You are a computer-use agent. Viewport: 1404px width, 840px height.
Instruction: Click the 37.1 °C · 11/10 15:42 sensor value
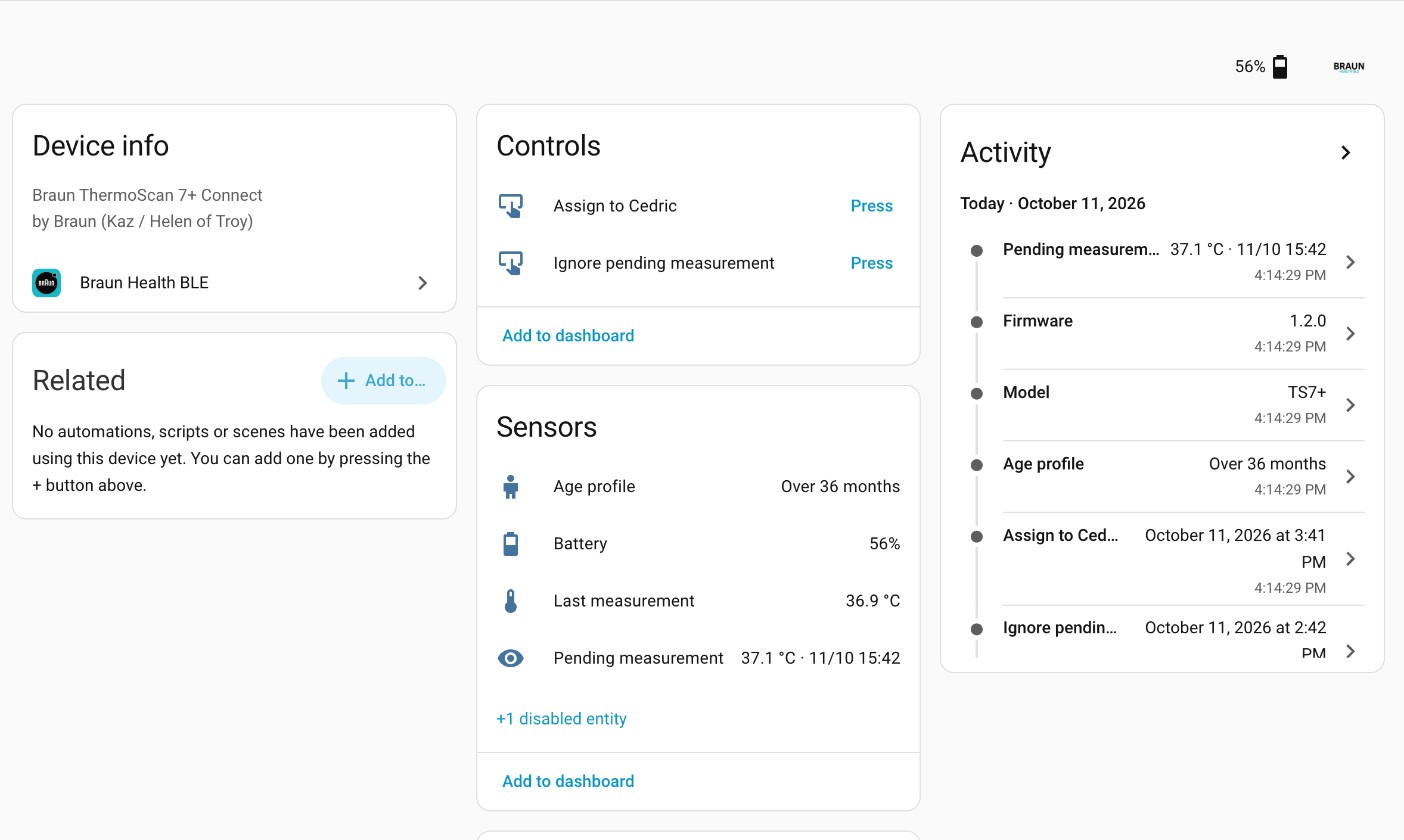pyautogui.click(x=820, y=658)
